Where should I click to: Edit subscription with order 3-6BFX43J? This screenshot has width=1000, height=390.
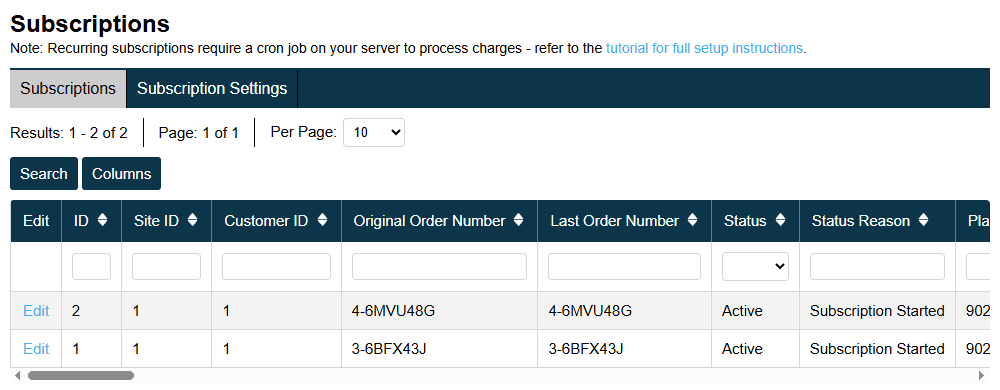pos(36,349)
